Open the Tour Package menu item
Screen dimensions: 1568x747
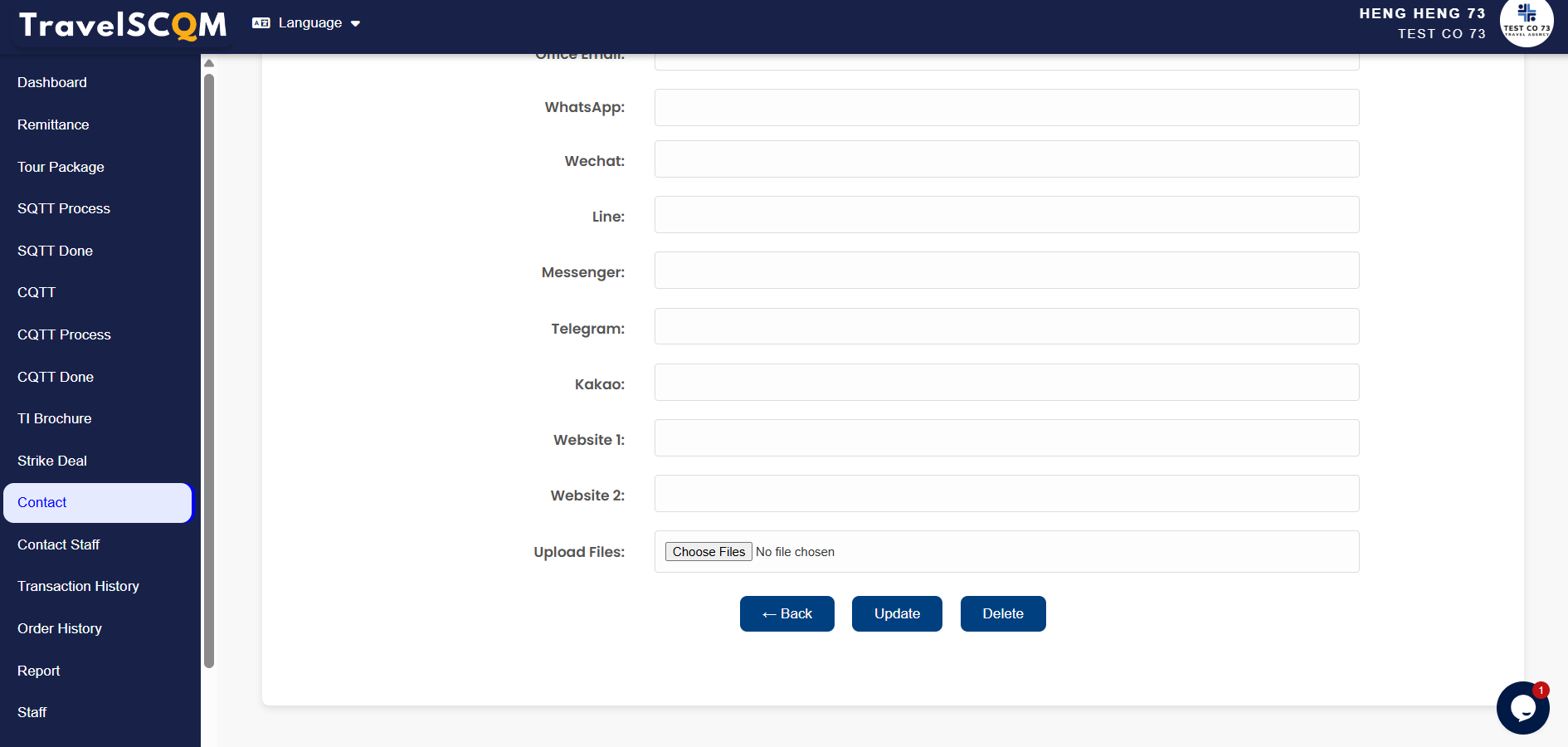click(x=61, y=167)
